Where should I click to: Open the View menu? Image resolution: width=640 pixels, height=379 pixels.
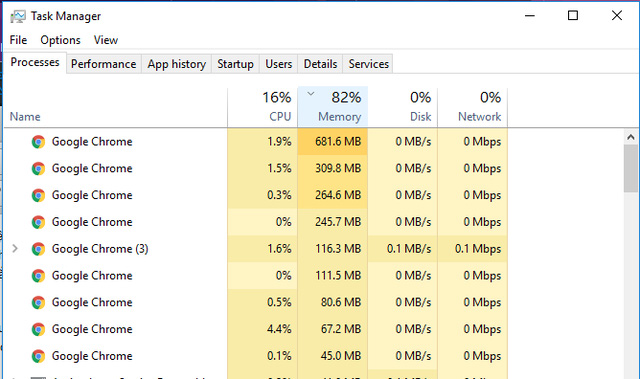tap(106, 40)
